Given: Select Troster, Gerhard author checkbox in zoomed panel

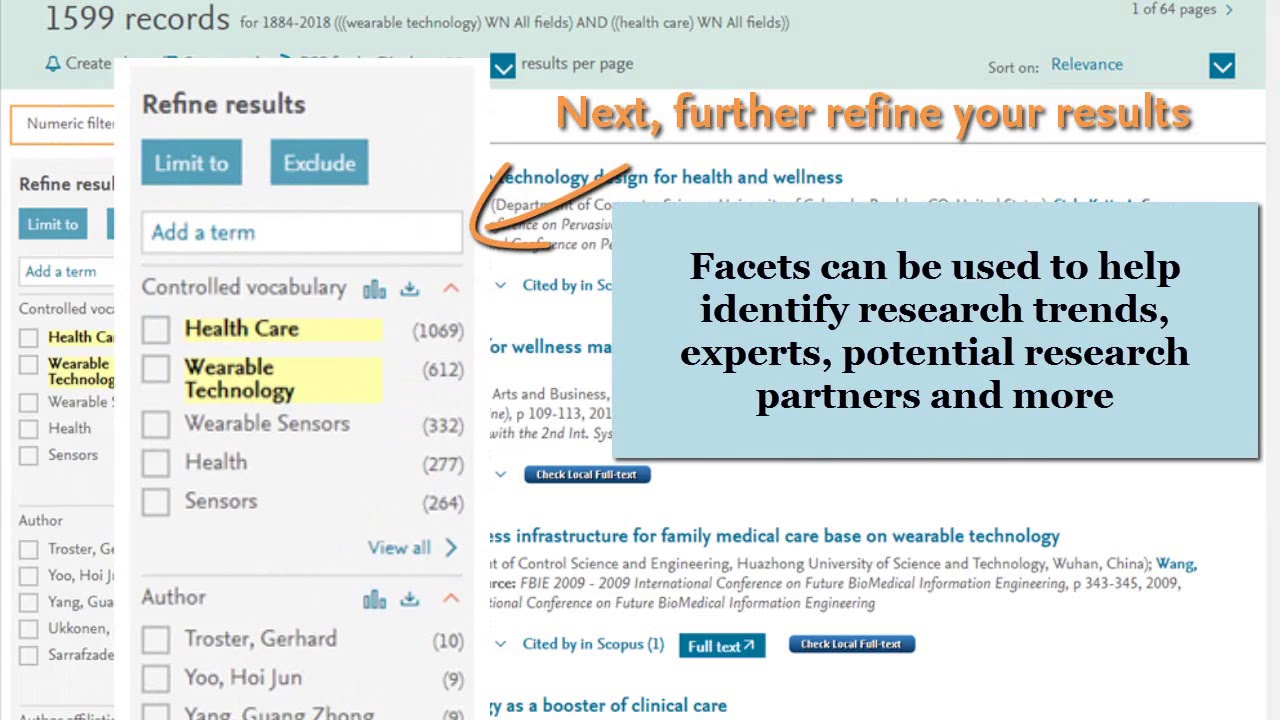Looking at the screenshot, I should (156, 640).
